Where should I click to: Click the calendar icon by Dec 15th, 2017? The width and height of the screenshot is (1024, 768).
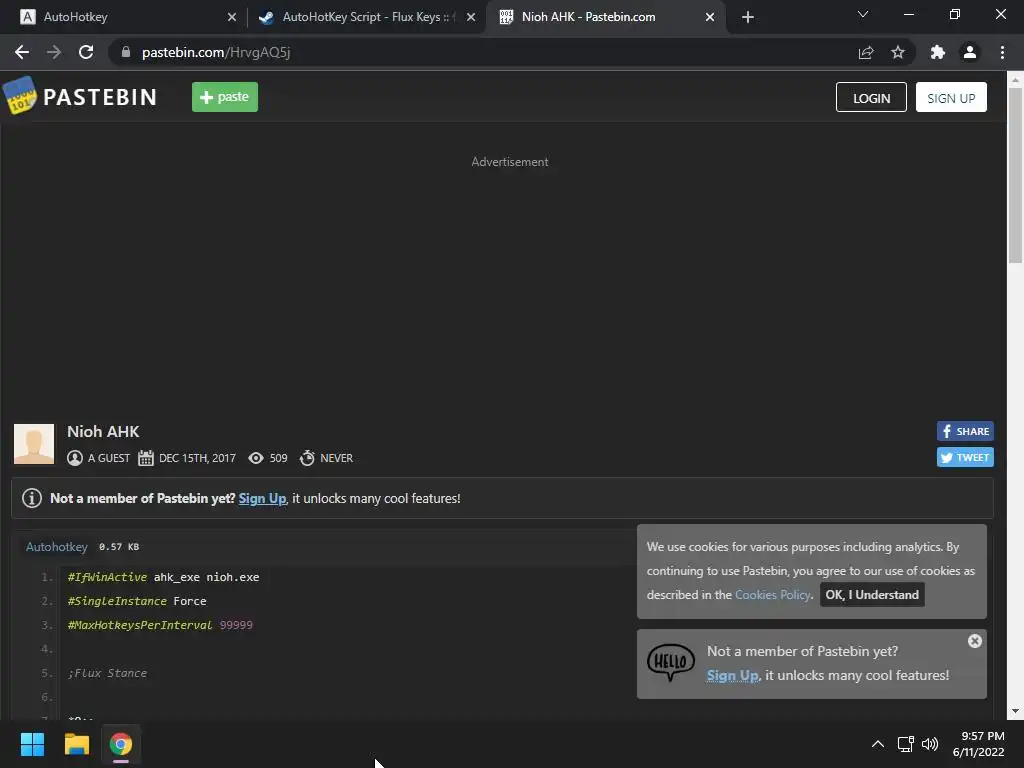(146, 458)
